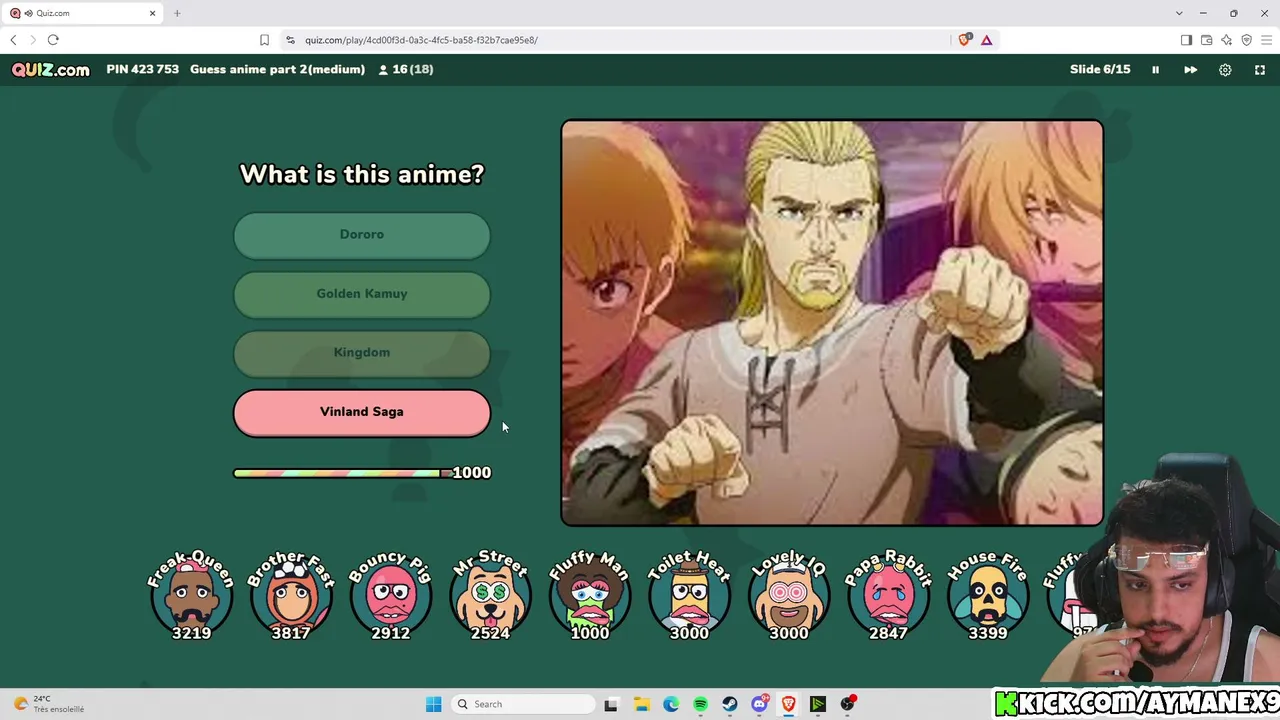
Task: Go back in browser history
Action: point(13,40)
